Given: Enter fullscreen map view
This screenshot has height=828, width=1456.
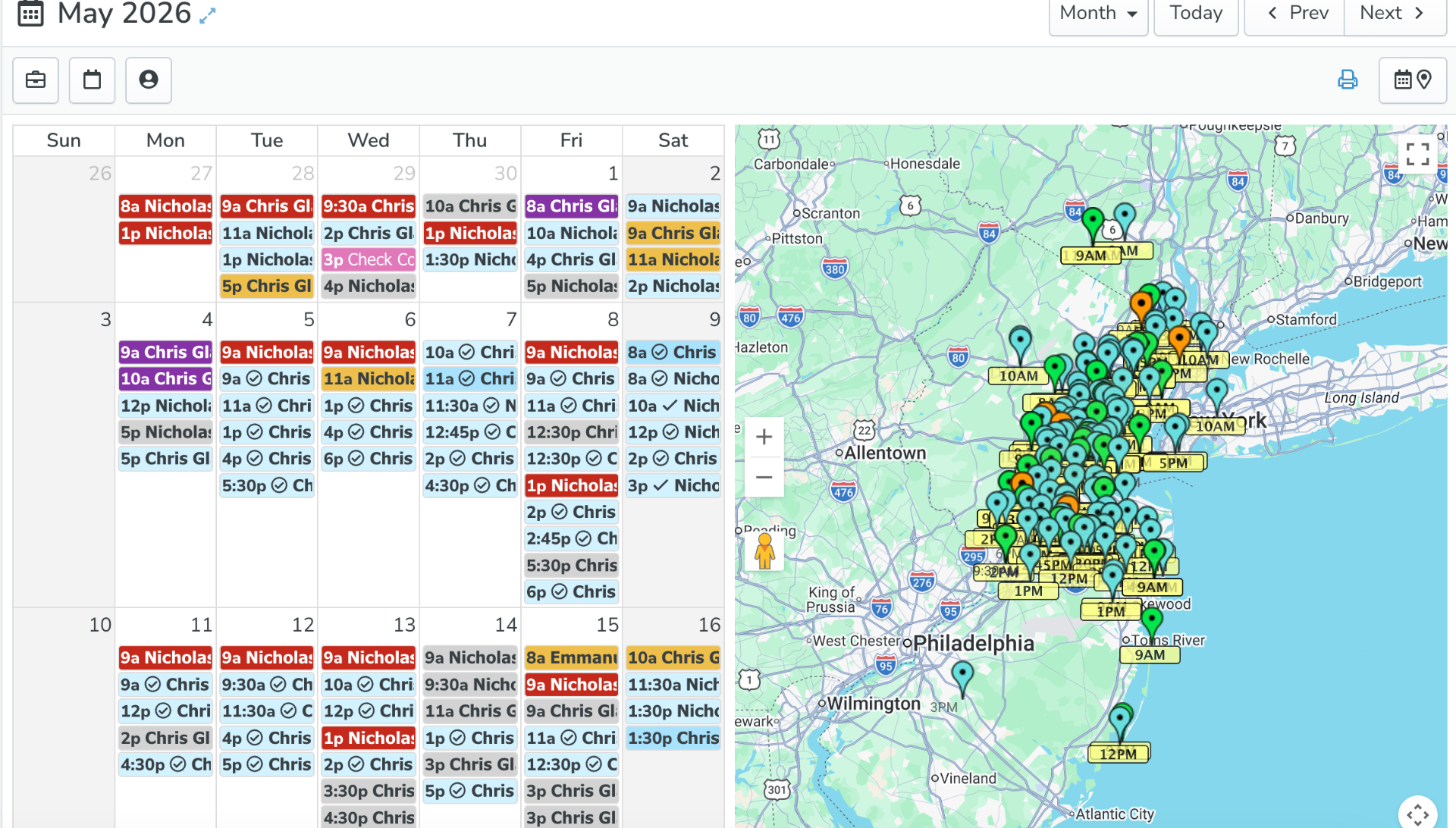Looking at the screenshot, I should [1417, 155].
